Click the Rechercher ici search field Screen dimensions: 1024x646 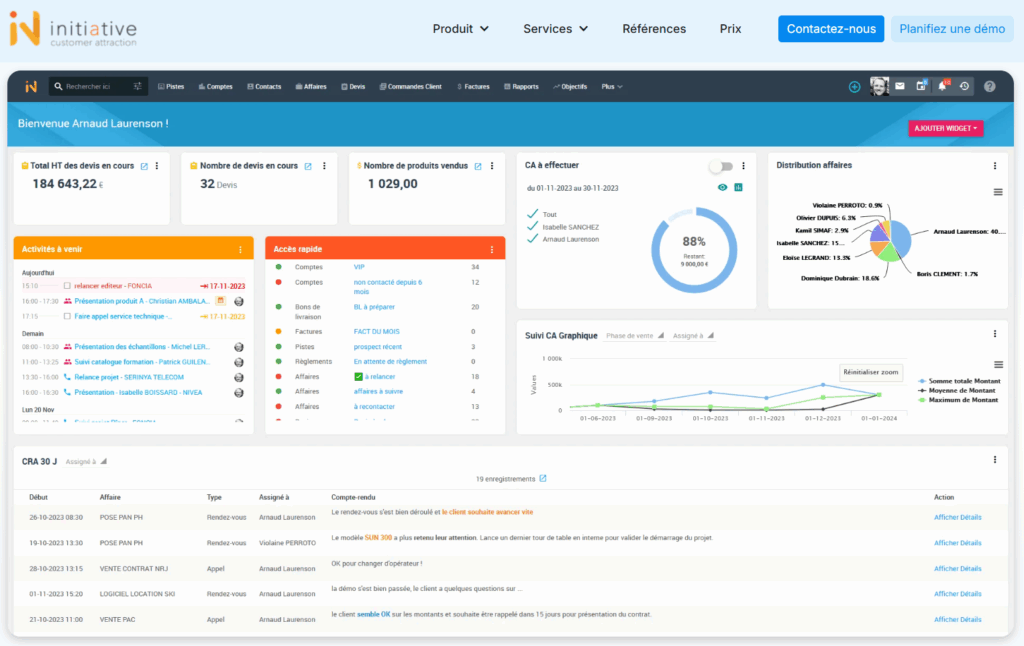coord(98,87)
